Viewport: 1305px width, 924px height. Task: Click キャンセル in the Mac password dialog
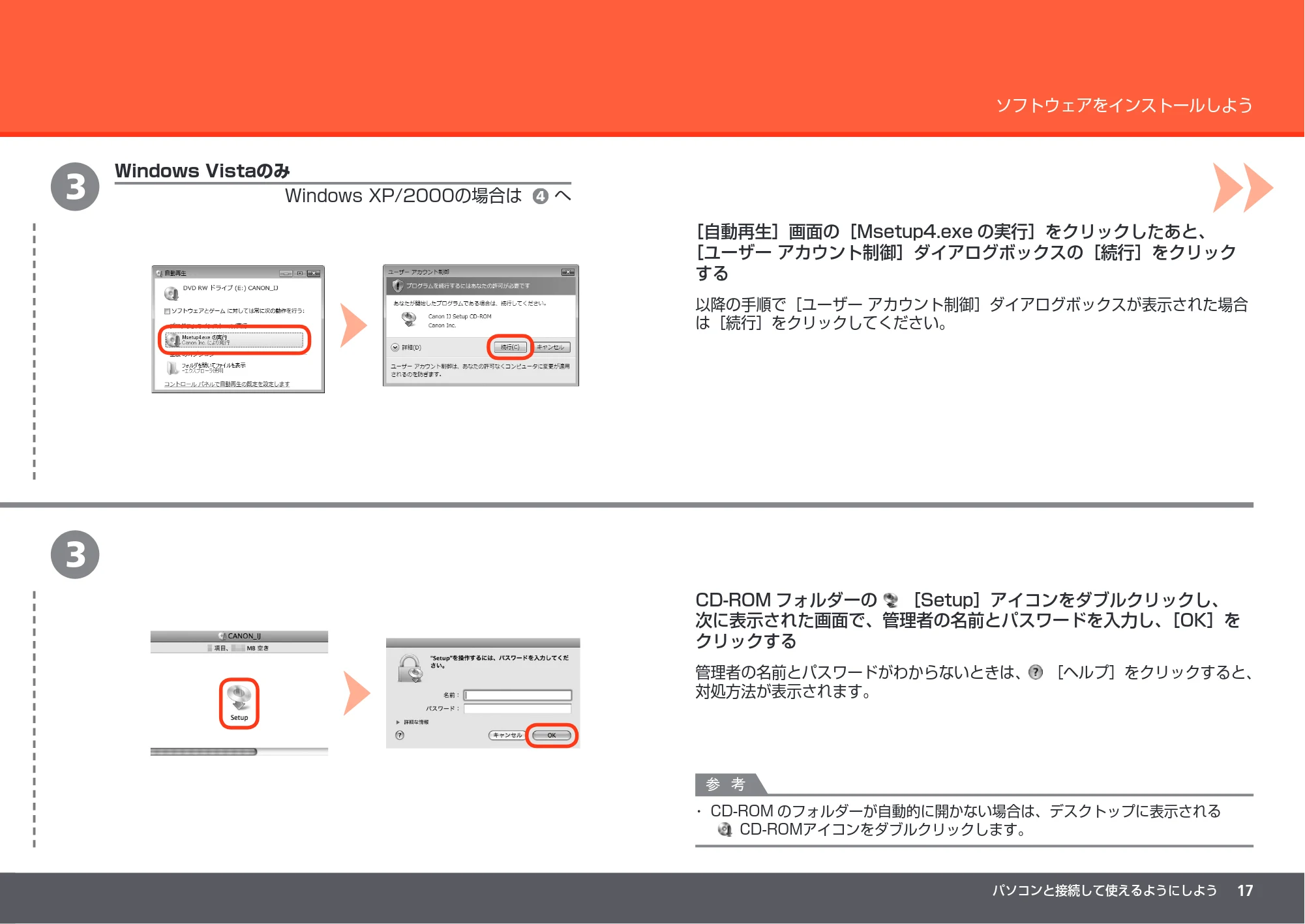pos(507,735)
